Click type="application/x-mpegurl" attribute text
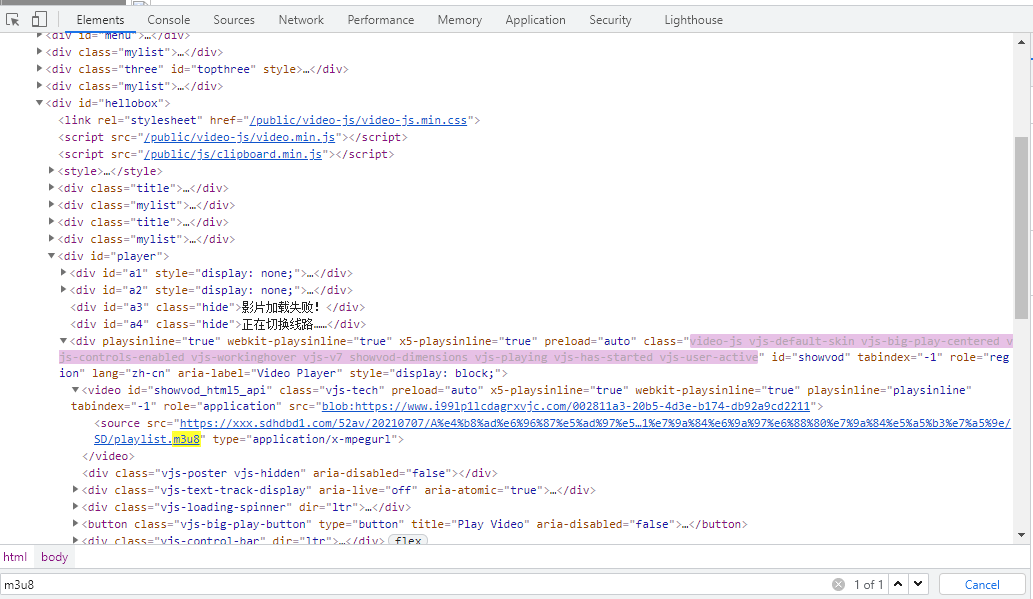Viewport: 1033px width, 599px height. click(305, 440)
